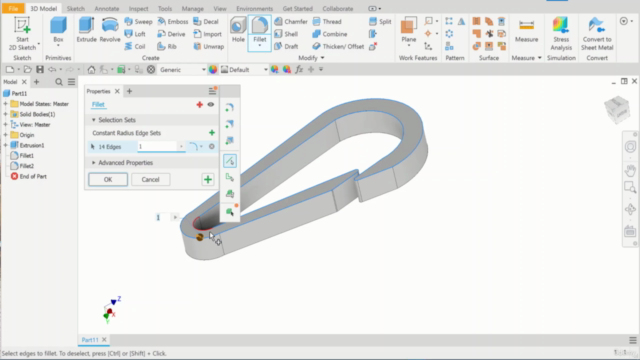Save the document from quick access toolbar

click(x=40, y=70)
